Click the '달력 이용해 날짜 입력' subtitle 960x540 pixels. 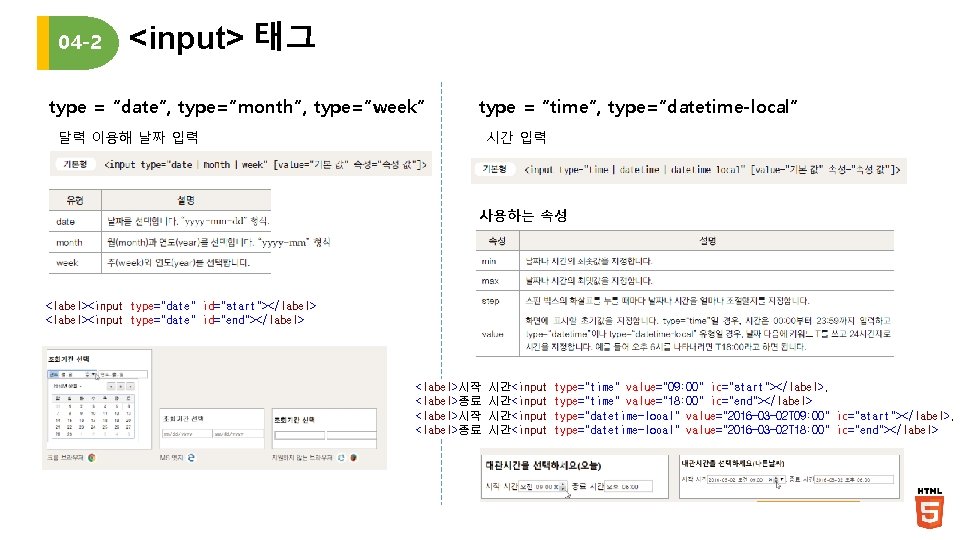click(128, 137)
